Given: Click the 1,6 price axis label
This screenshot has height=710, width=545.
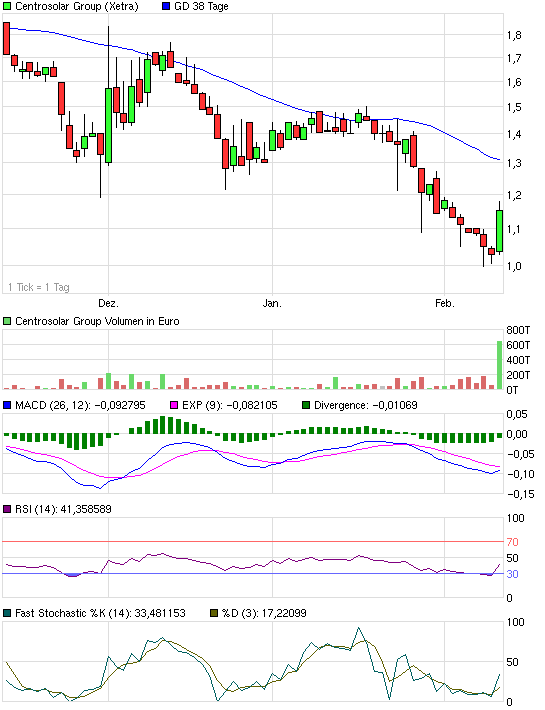Looking at the screenshot, I should point(514,82).
